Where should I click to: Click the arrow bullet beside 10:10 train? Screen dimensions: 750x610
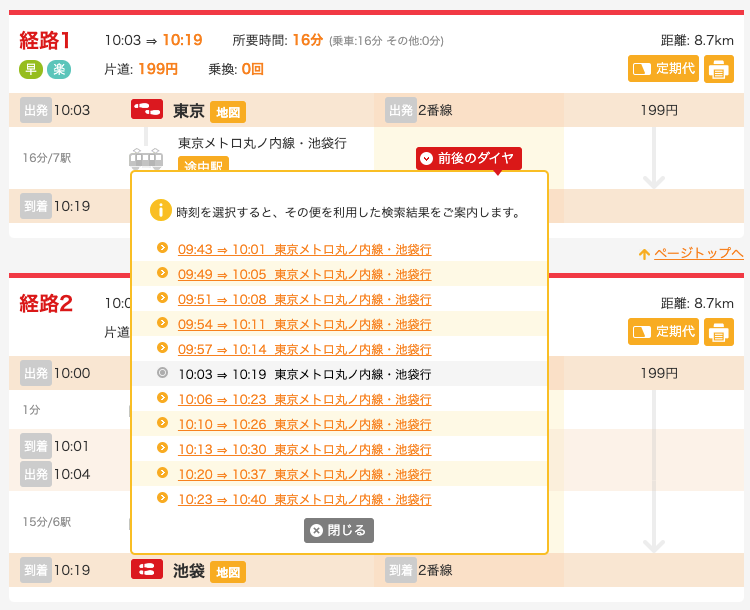pyautogui.click(x=163, y=422)
